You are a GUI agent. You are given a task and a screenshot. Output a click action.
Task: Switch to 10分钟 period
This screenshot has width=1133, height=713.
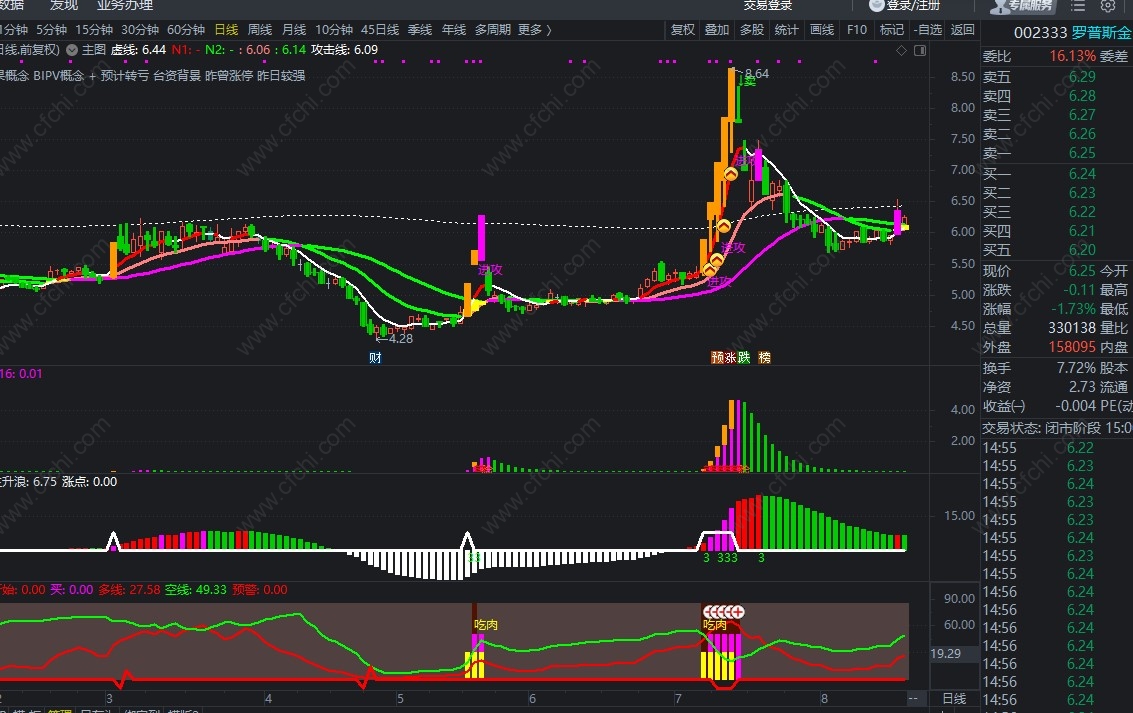334,30
